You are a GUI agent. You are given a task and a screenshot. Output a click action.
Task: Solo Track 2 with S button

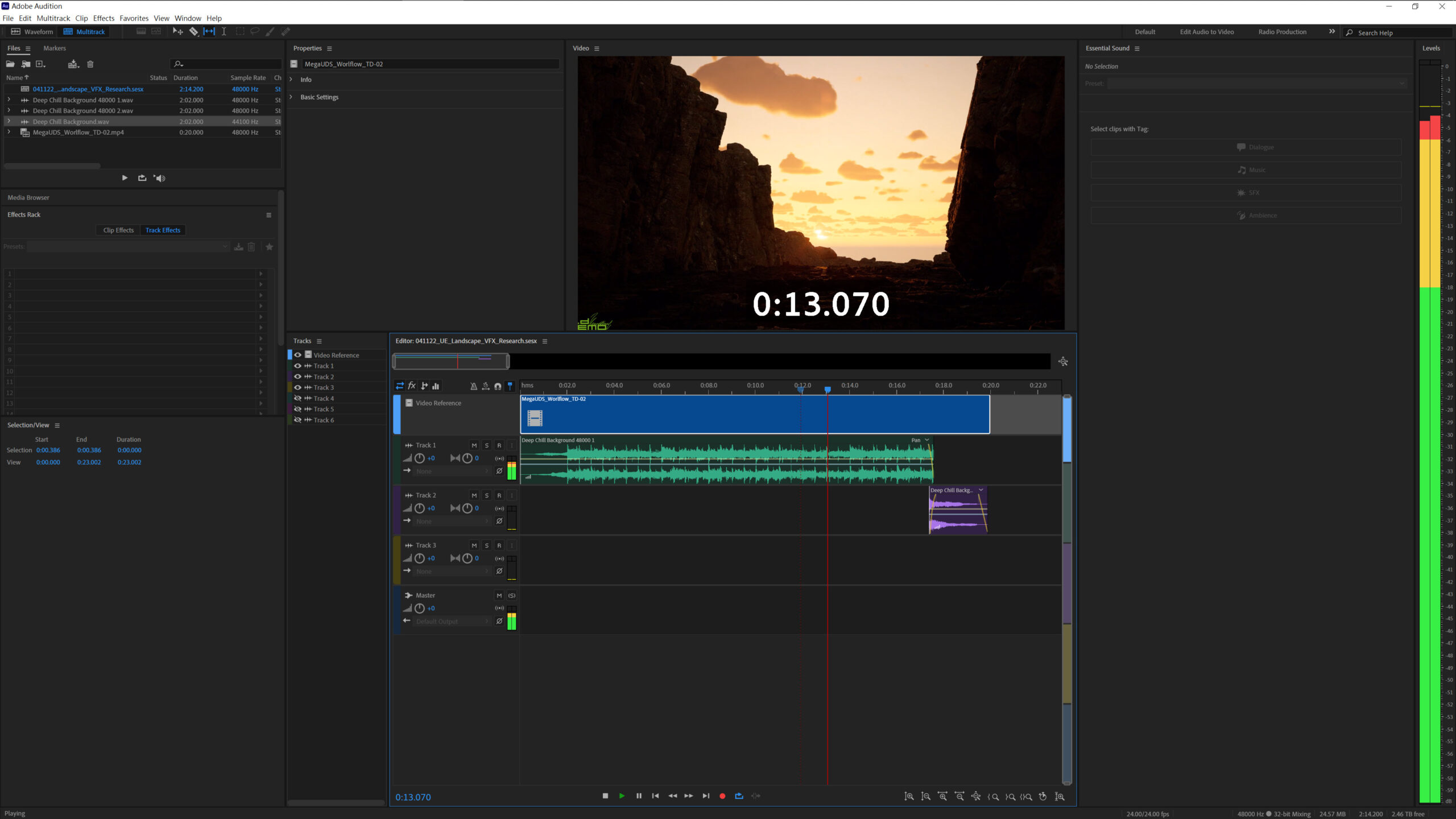[486, 495]
